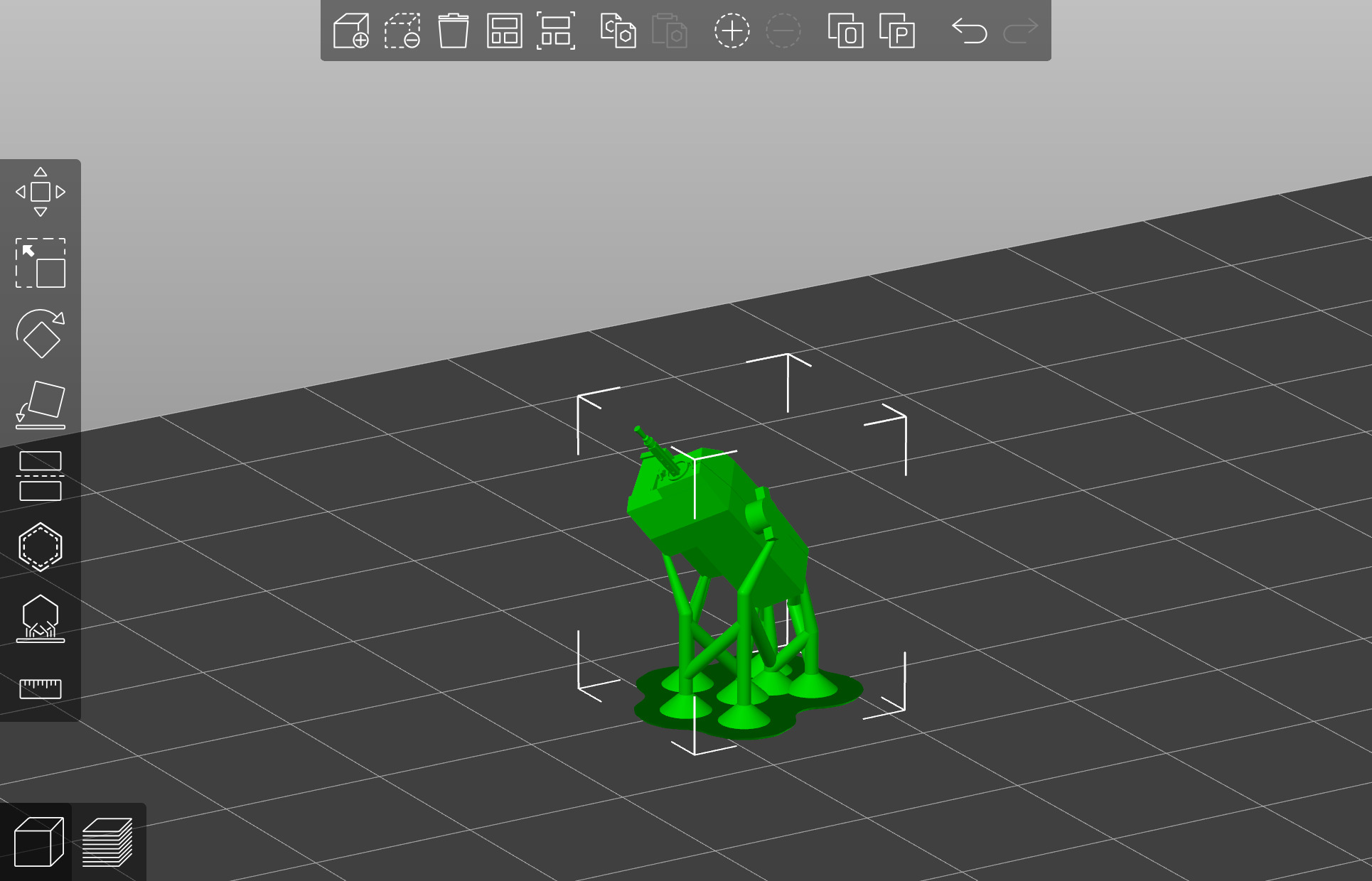
Task: Select the SLA support points tool
Action: [x=41, y=618]
